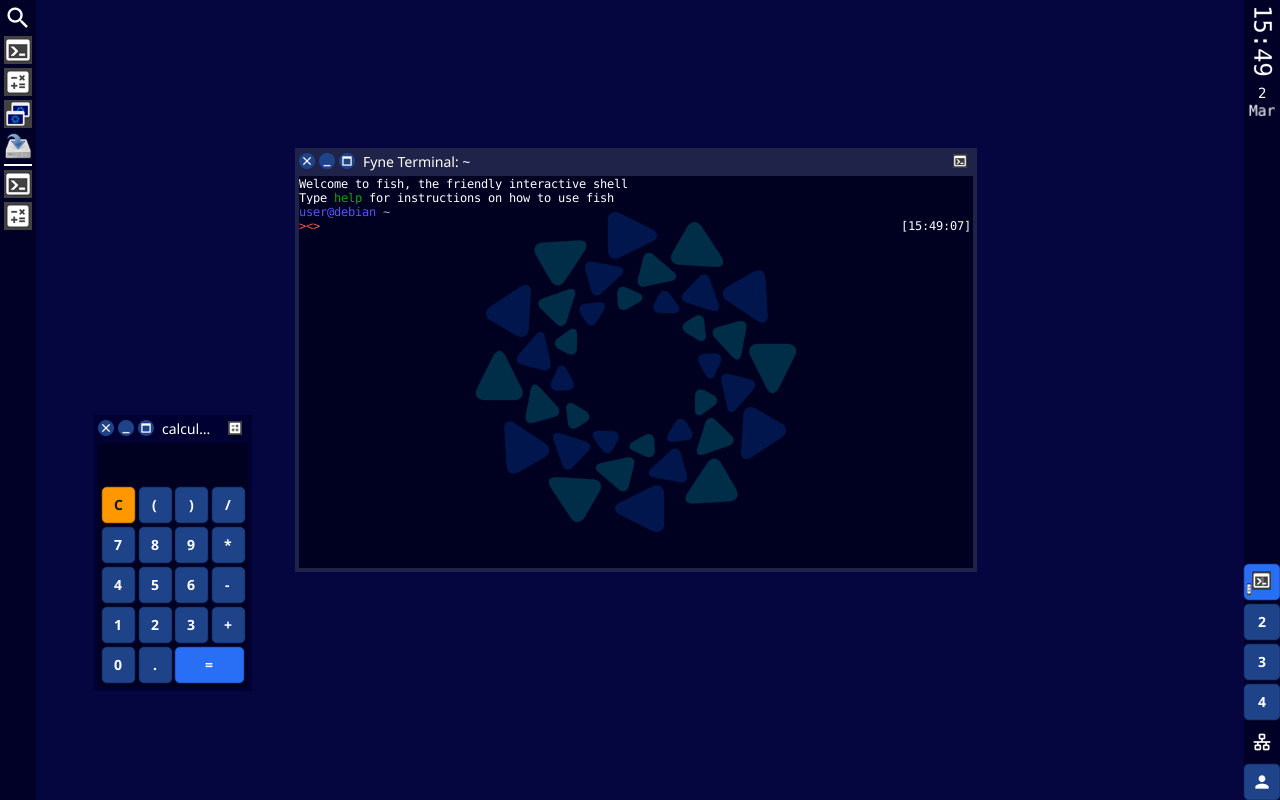Viewport: 1280px width, 800px height.
Task: Switch to virtual desktop 3
Action: coord(1261,662)
